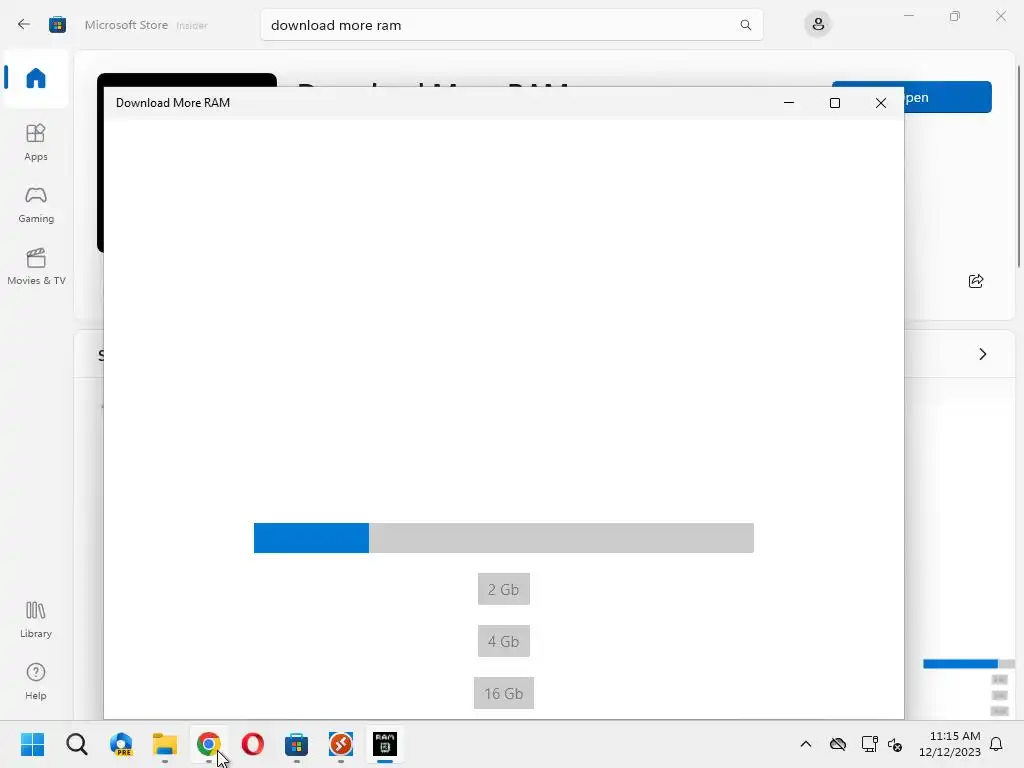Open Edge preview browser from taskbar
This screenshot has height=768, width=1024.
(x=121, y=744)
